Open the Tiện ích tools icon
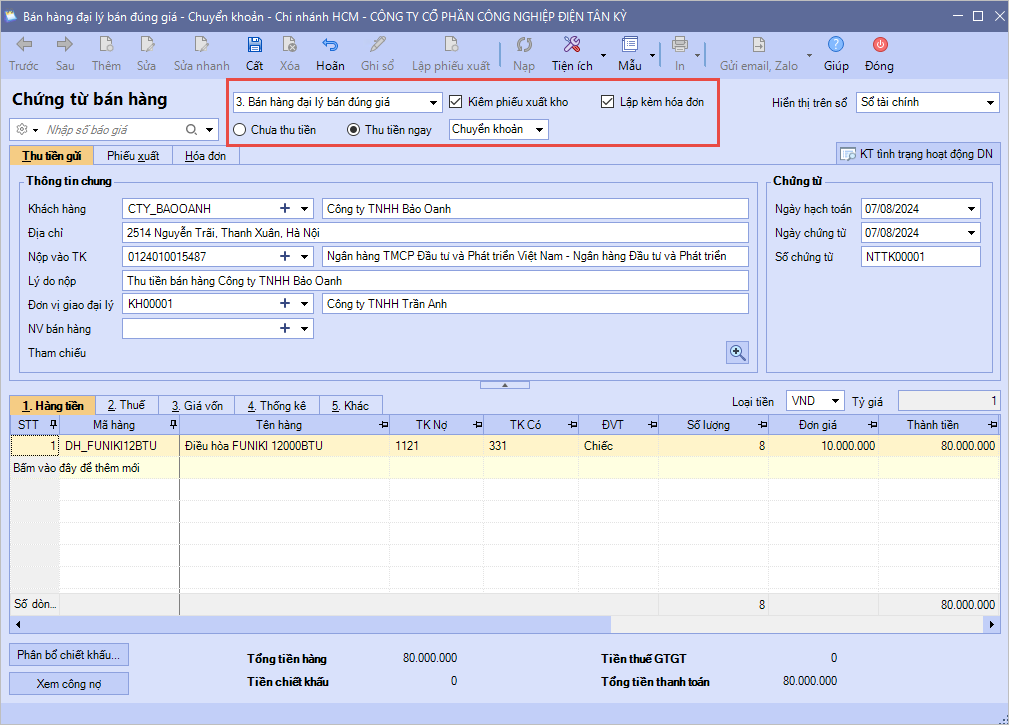This screenshot has height=725, width=1009. [x=572, y=45]
